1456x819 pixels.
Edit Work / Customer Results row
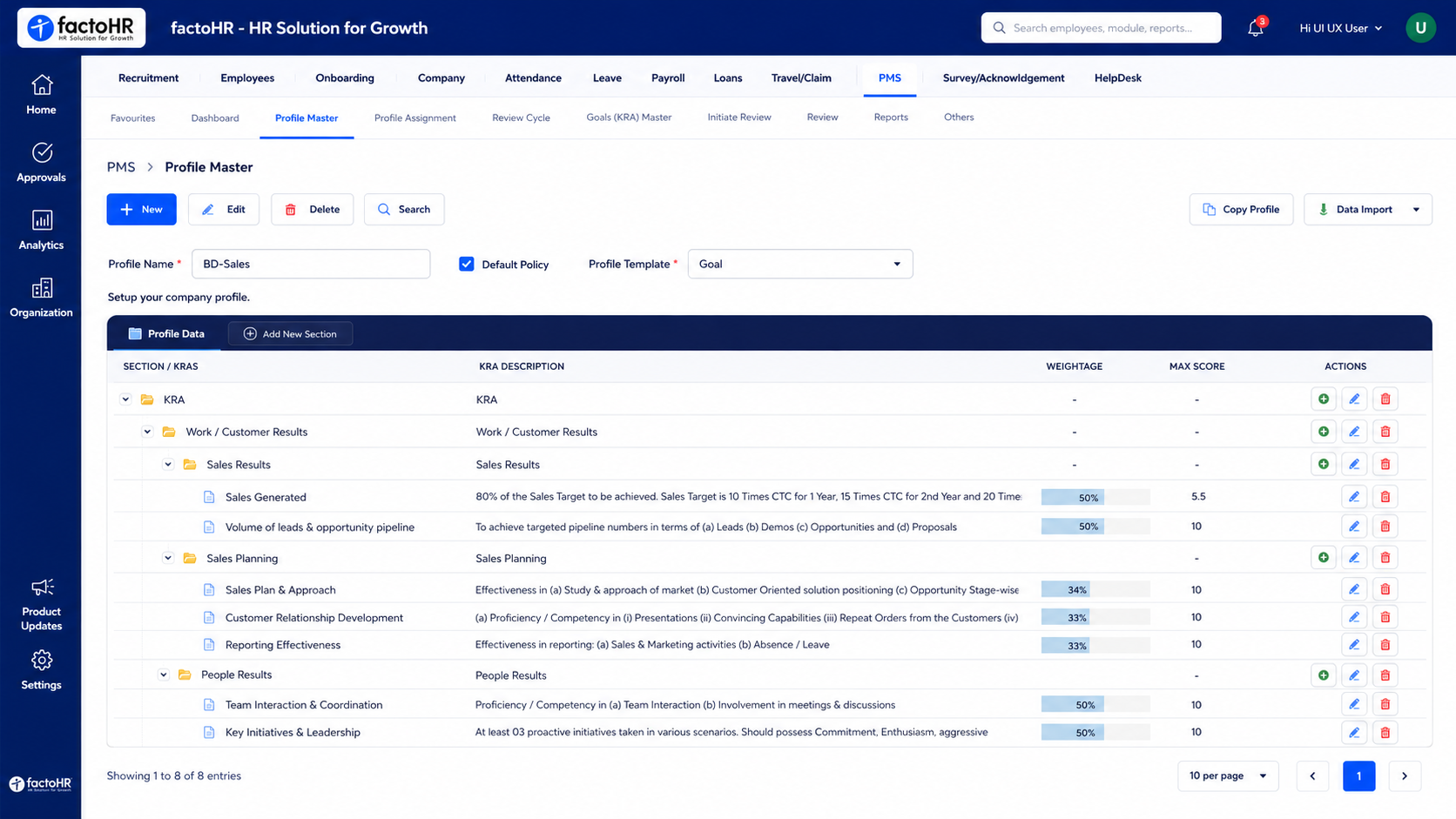tap(1354, 432)
